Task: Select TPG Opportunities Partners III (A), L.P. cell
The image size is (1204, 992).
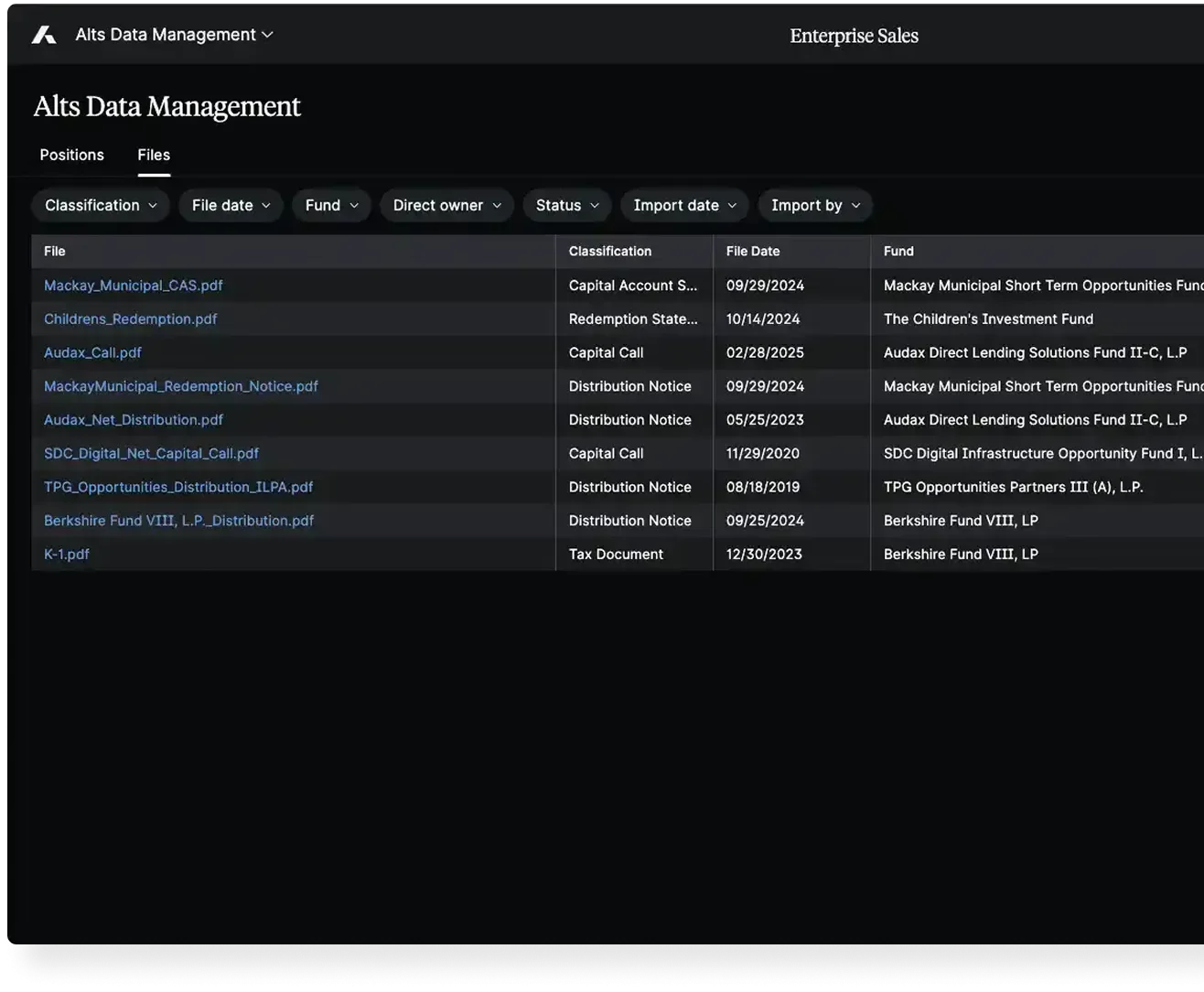Action: [x=1037, y=487]
